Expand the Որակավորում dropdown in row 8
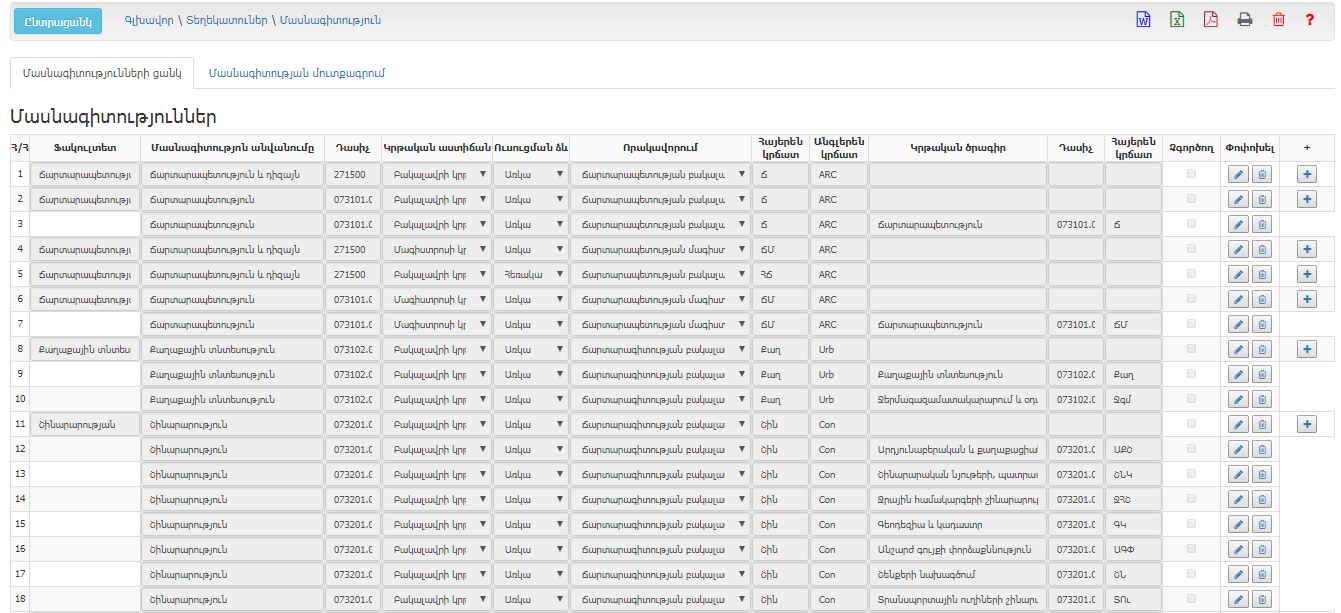1341x613 pixels. click(660, 349)
